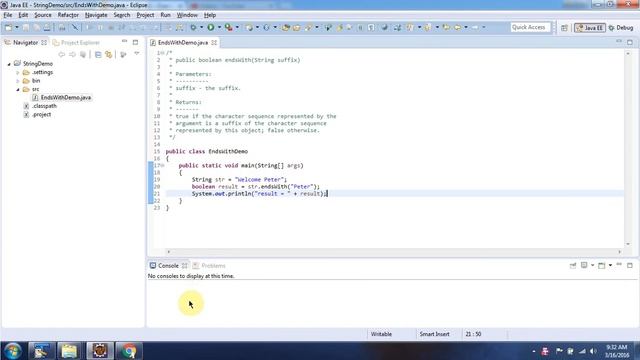Minimize the Console panel
Image resolution: width=640 pixels, height=360 pixels.
[619, 265]
